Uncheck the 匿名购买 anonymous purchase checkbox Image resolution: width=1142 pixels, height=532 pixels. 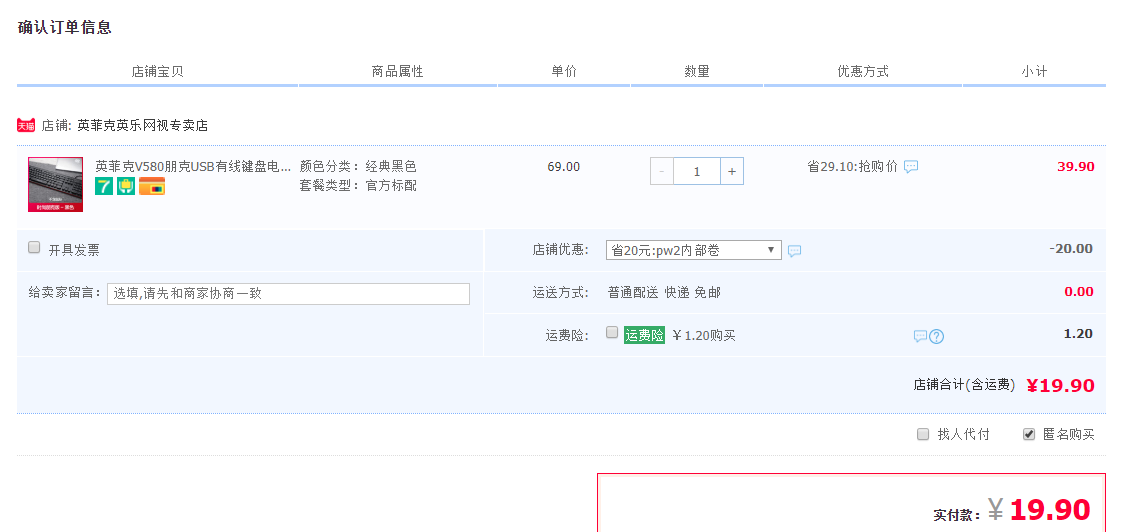point(1029,434)
